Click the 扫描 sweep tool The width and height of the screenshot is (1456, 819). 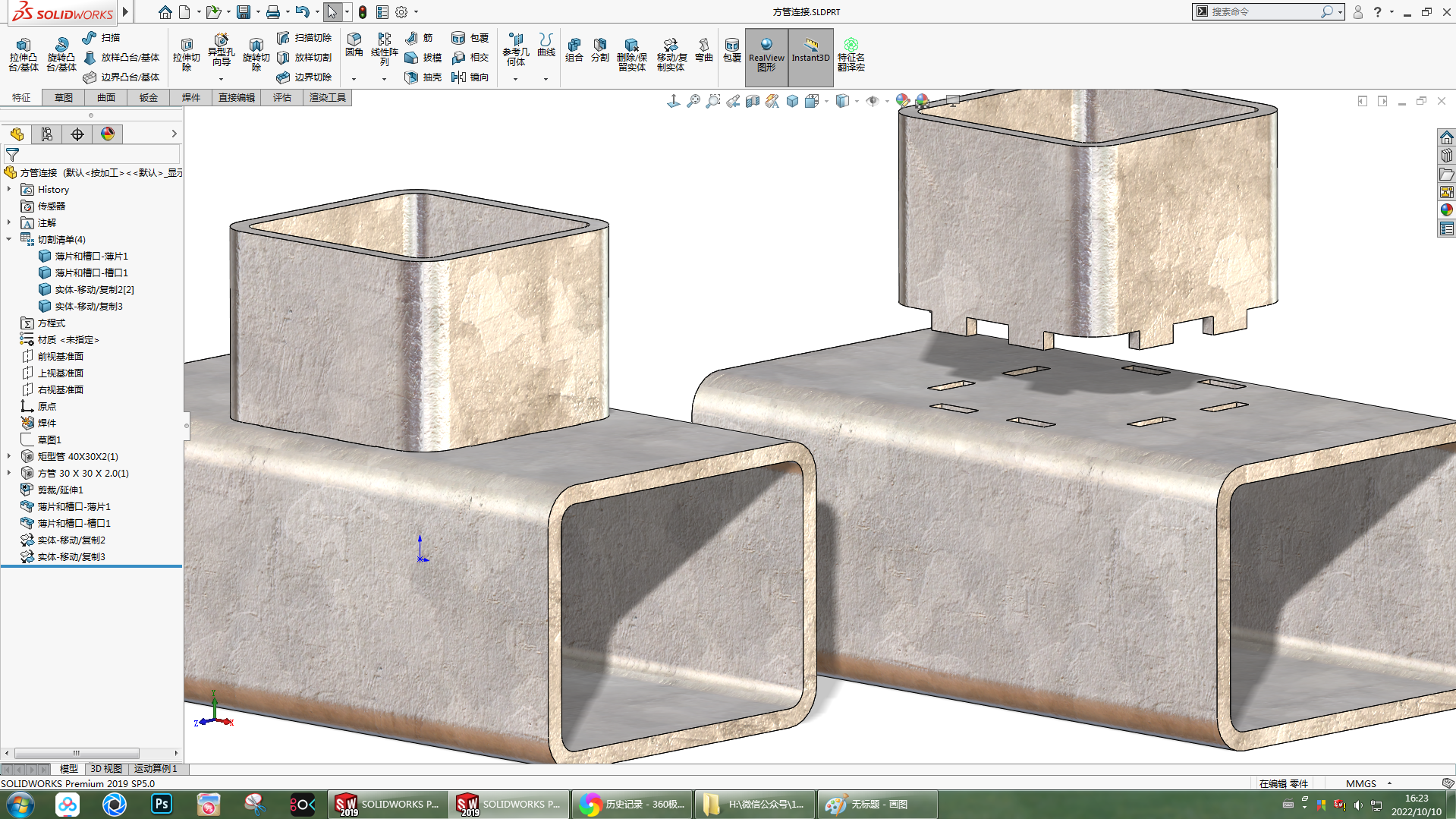click(101, 37)
